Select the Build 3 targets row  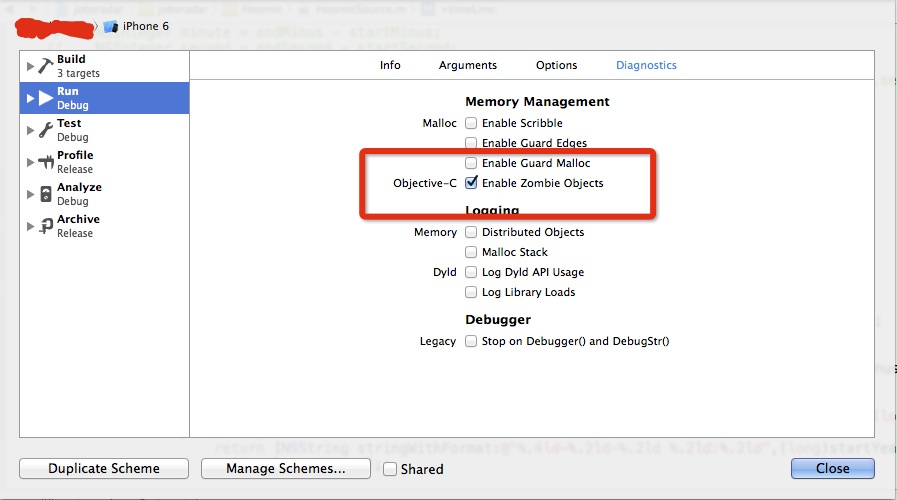tap(105, 66)
